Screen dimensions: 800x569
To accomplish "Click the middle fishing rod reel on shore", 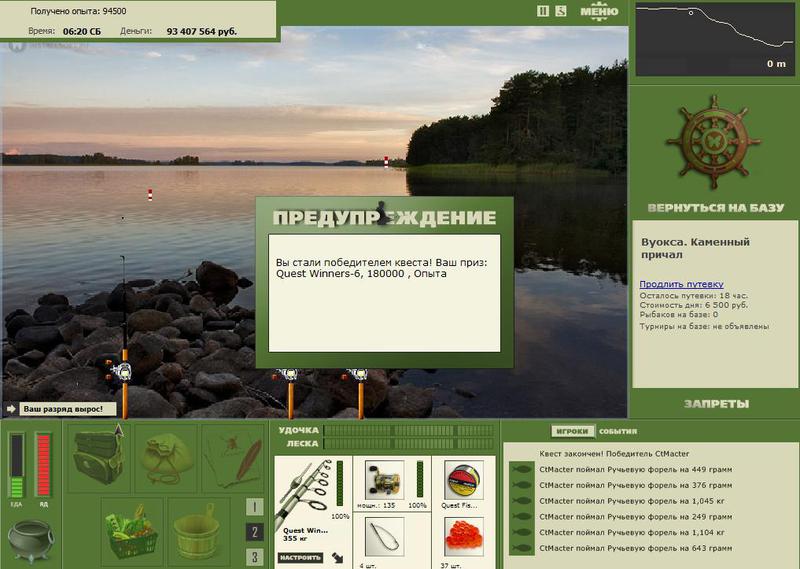I will point(288,375).
